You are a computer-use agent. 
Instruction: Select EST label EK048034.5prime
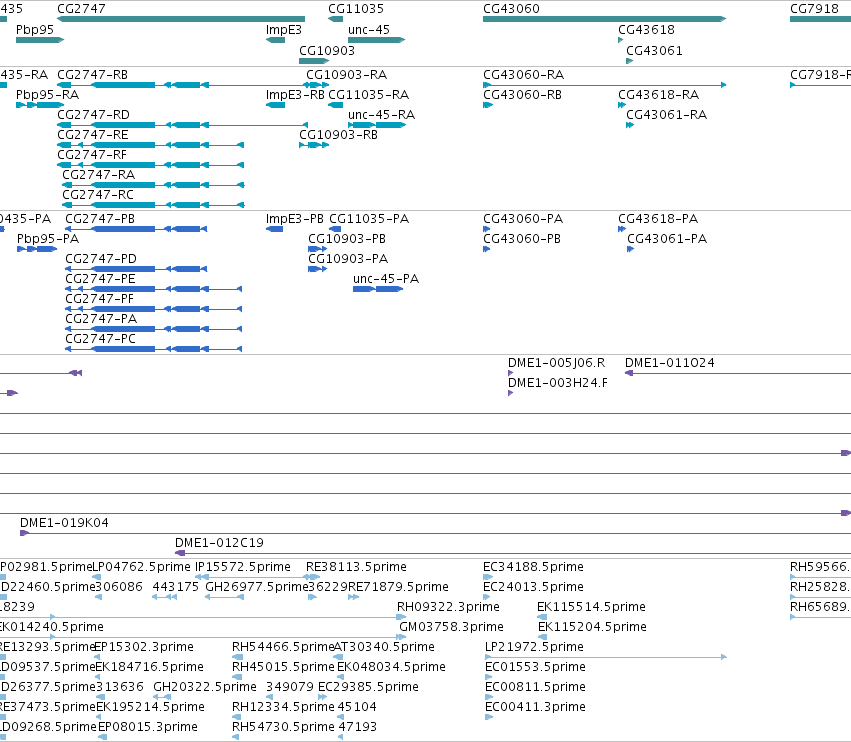[391, 667]
